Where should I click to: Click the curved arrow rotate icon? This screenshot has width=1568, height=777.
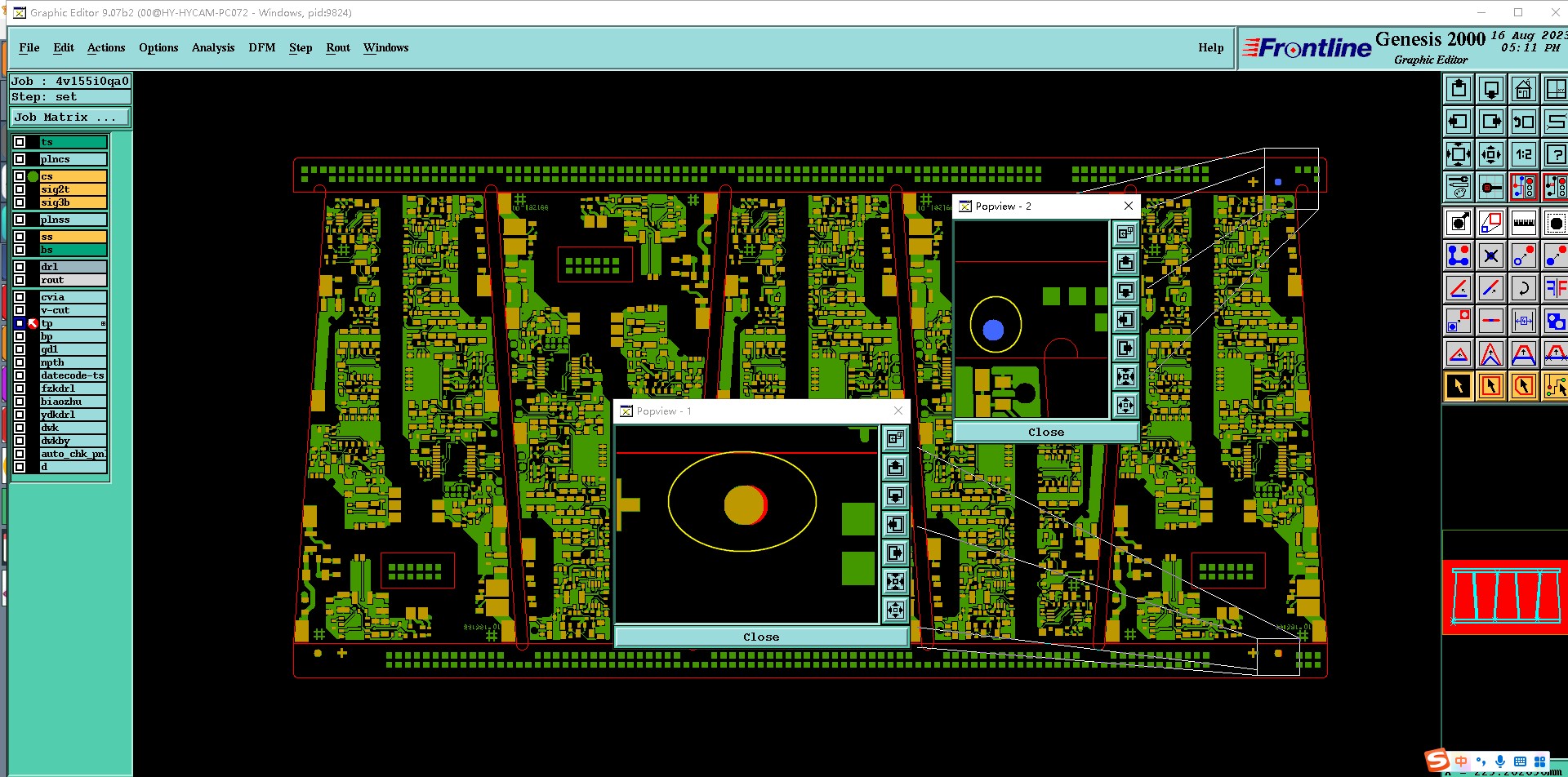(x=1524, y=288)
